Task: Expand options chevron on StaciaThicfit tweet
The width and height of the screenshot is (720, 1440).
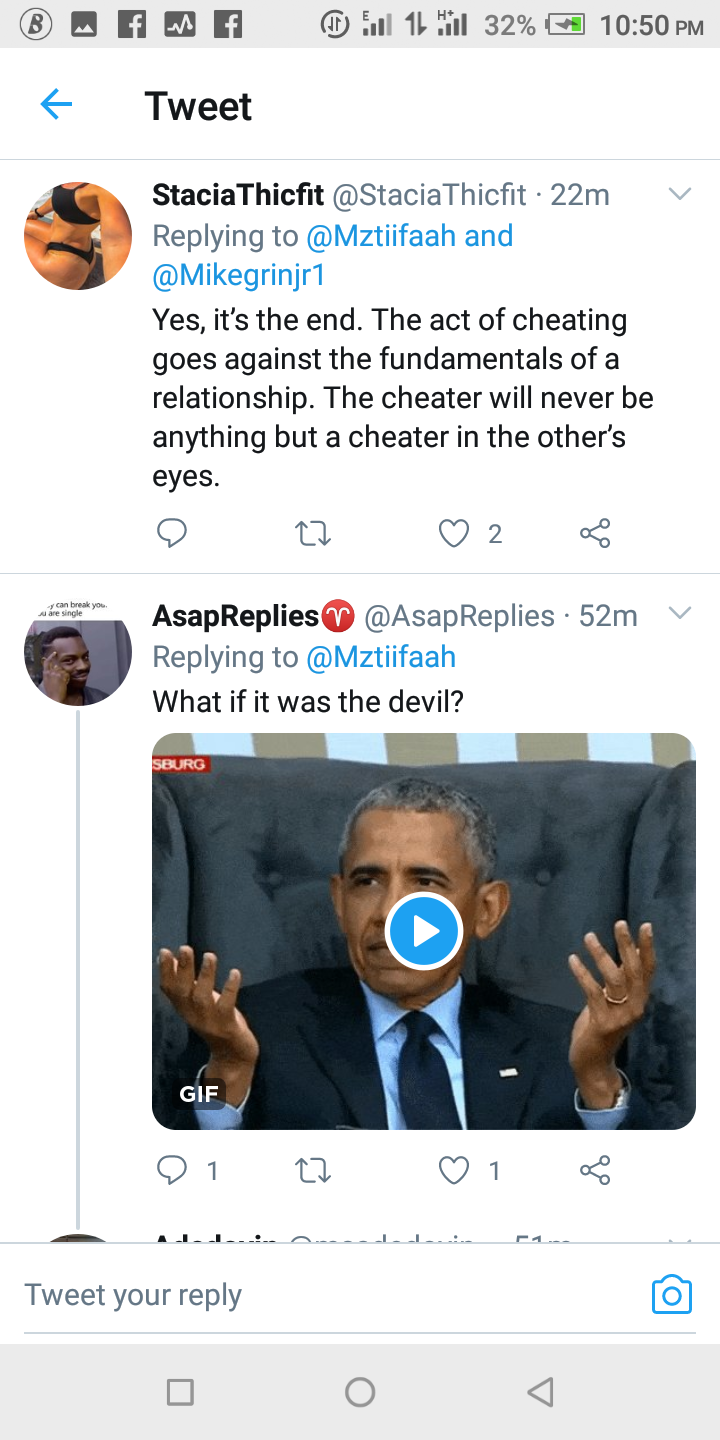Action: click(680, 194)
